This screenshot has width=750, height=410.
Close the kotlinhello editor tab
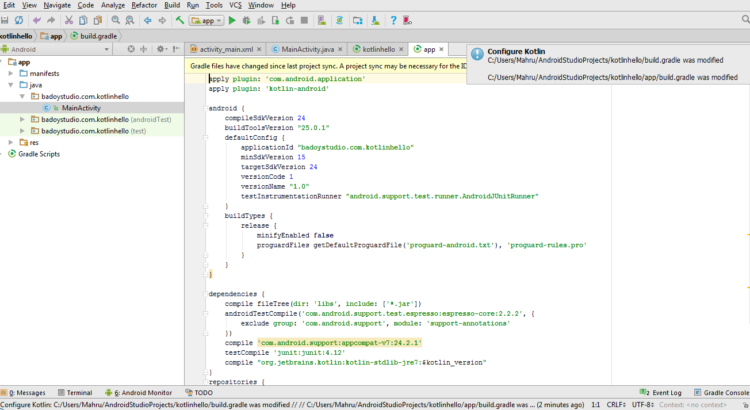402,48
